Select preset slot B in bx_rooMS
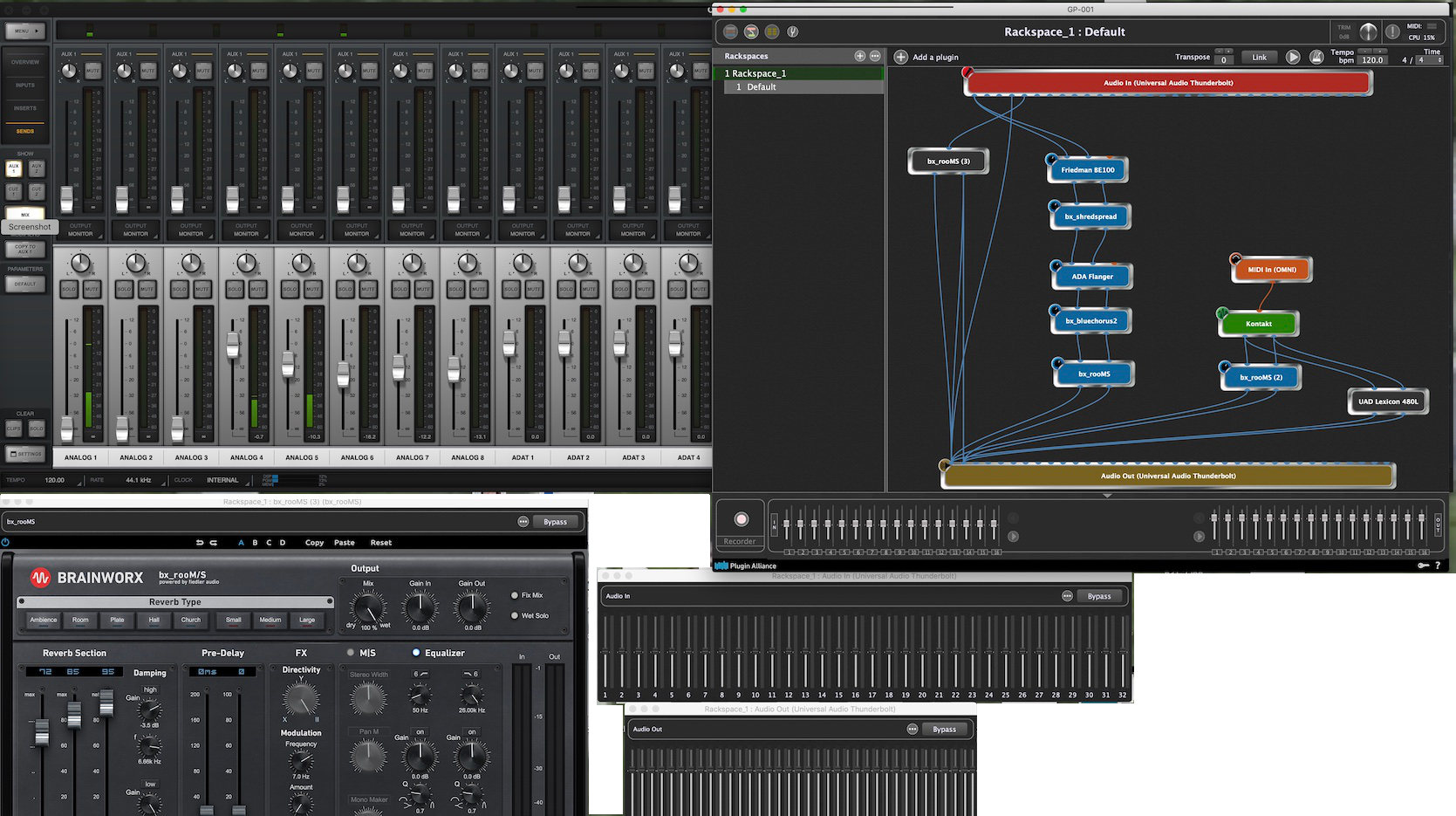Screen dimensions: 1456x816 (255, 543)
